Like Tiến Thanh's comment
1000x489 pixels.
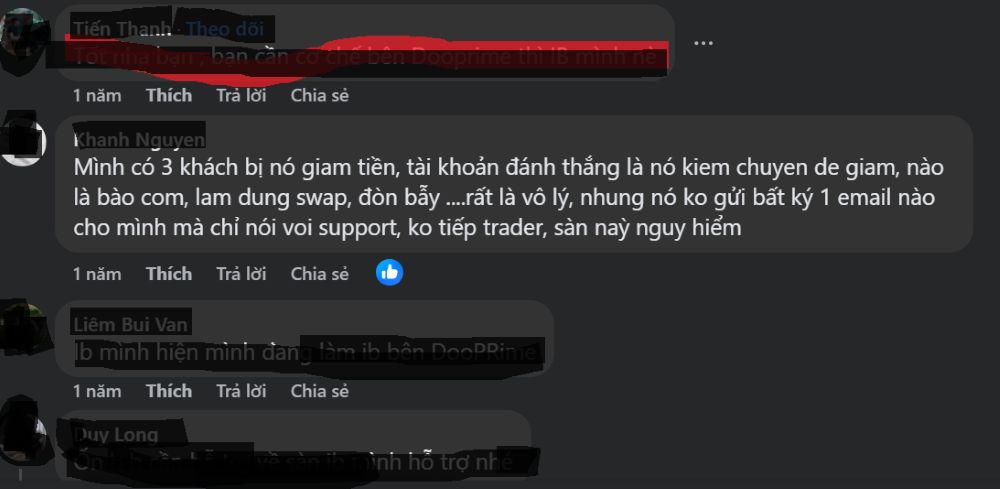[169, 96]
